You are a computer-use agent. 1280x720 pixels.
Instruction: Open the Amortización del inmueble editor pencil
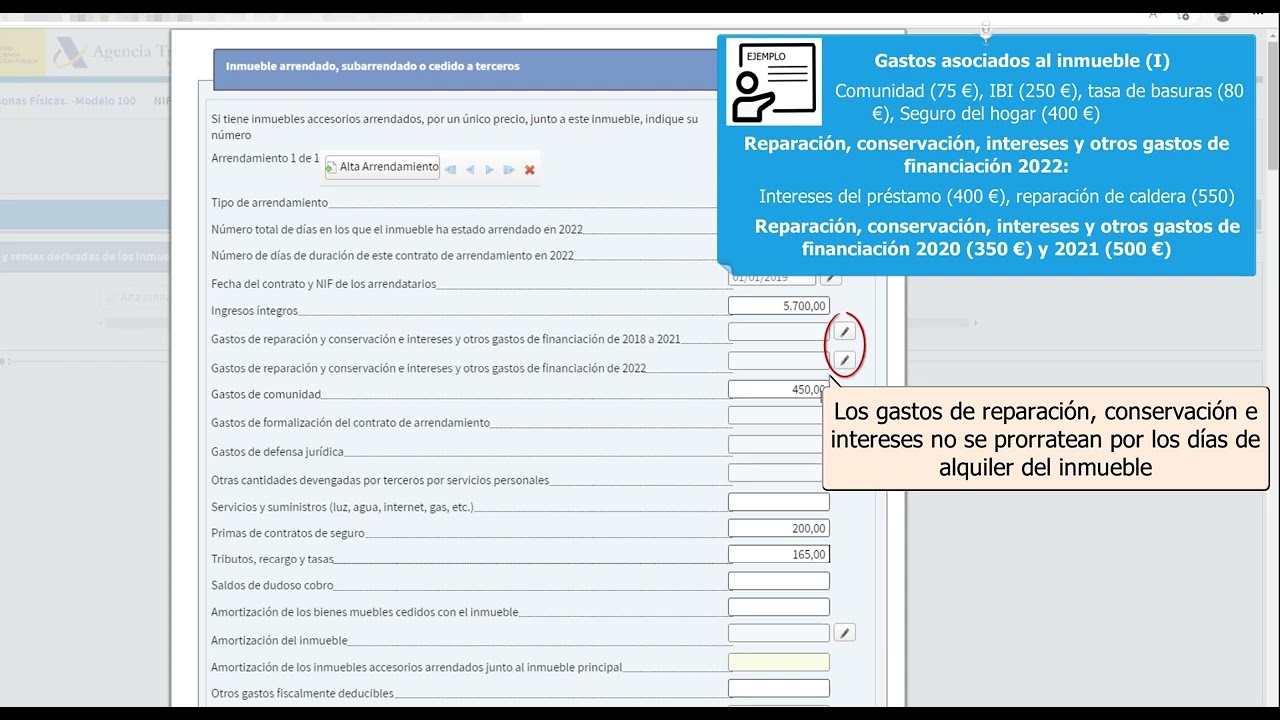point(844,632)
